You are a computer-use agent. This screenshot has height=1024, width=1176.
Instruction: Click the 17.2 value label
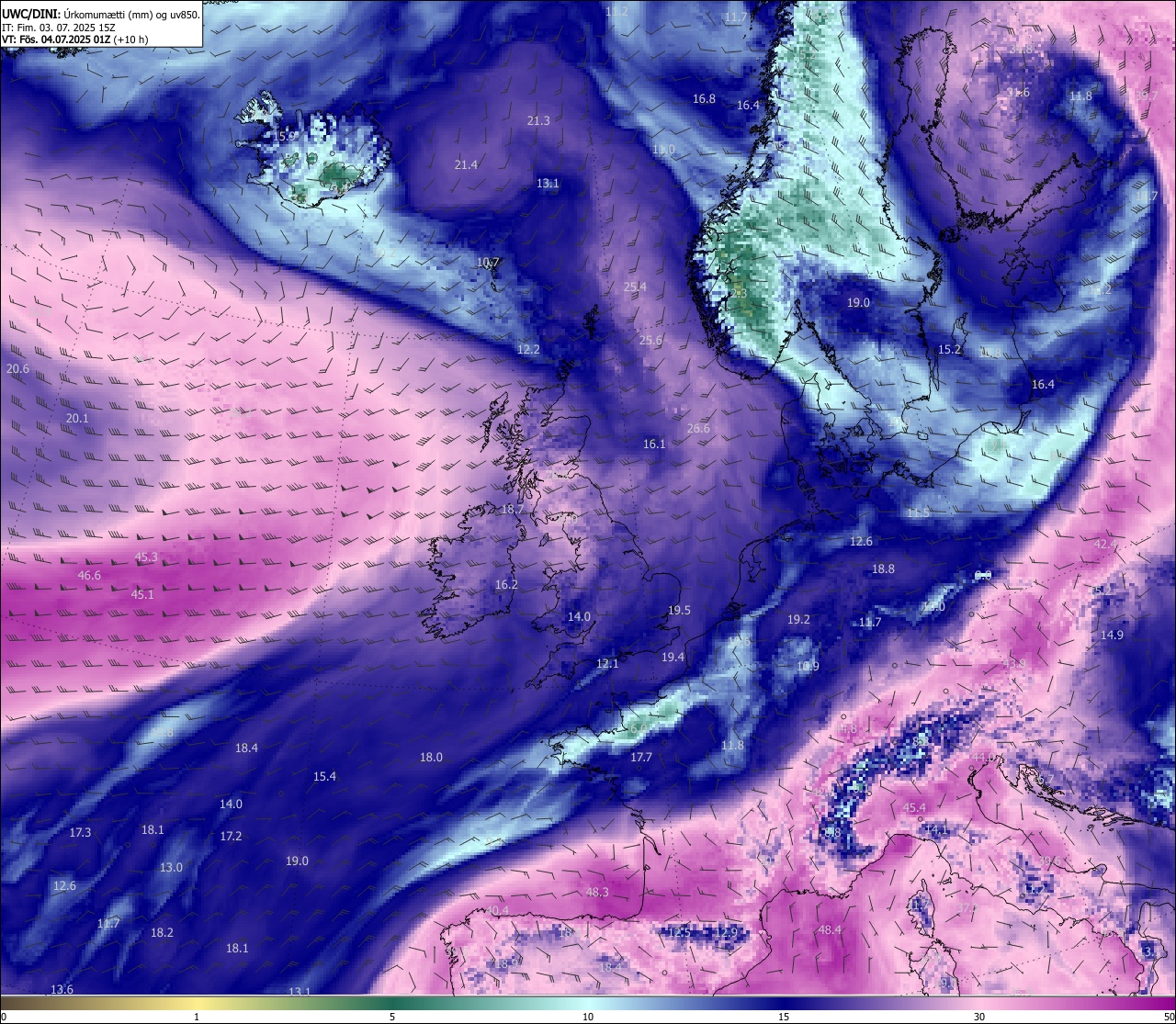point(231,837)
